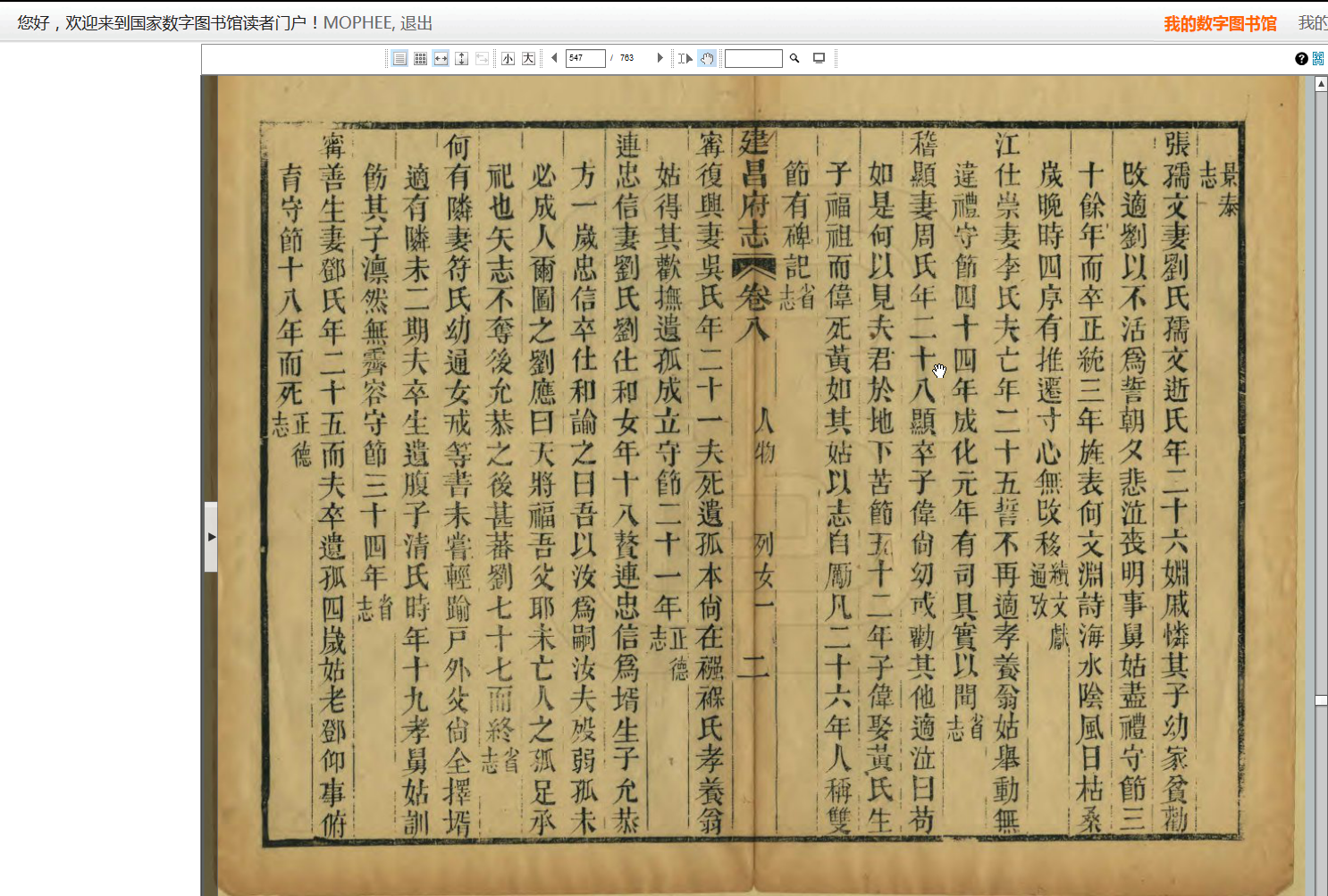Go to the previous page arrow
This screenshot has height=896, width=1328.
pos(554,58)
